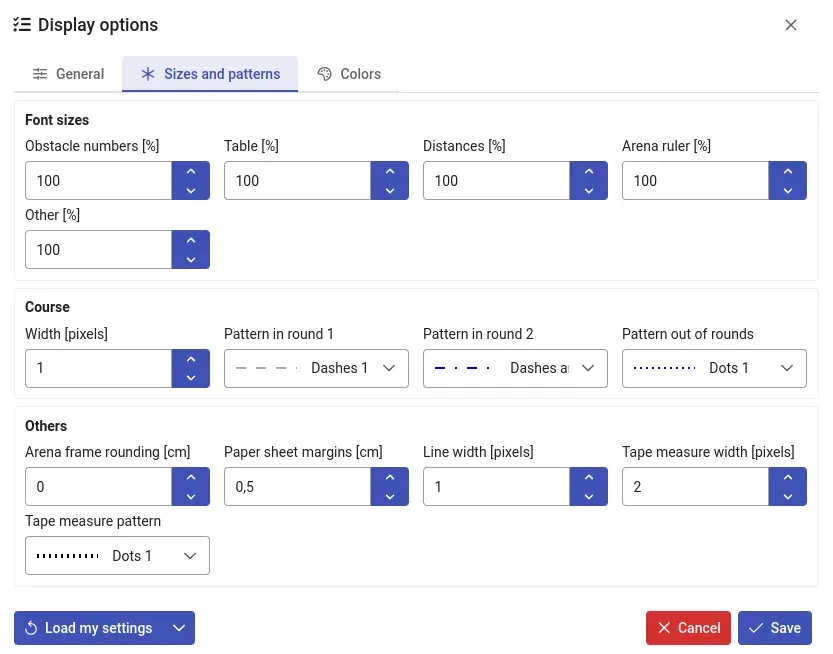Viewport: 833px width, 654px height.
Task: Increment Distances percentage with up arrow
Action: pyautogui.click(x=588, y=171)
